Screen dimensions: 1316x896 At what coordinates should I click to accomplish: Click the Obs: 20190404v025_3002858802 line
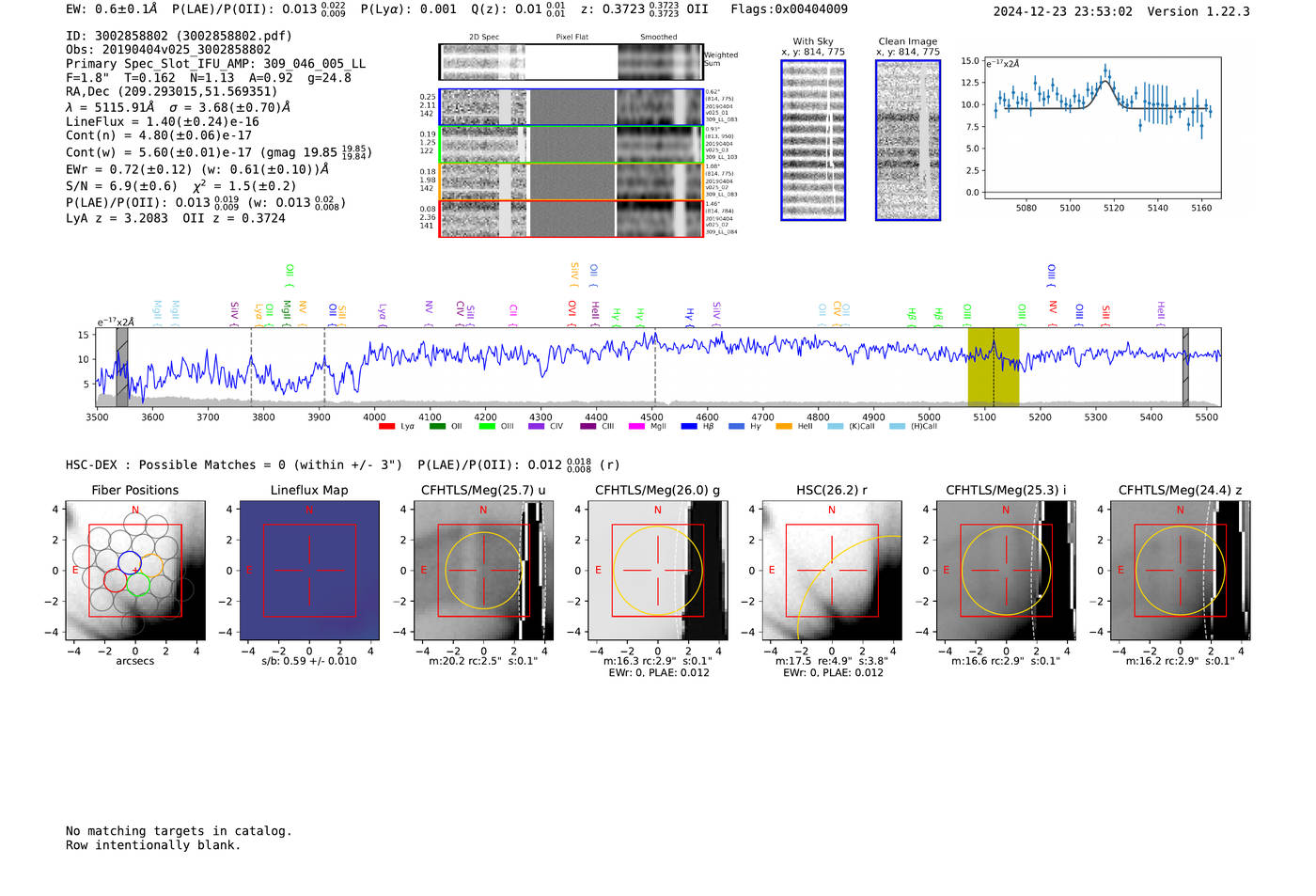coord(168,50)
